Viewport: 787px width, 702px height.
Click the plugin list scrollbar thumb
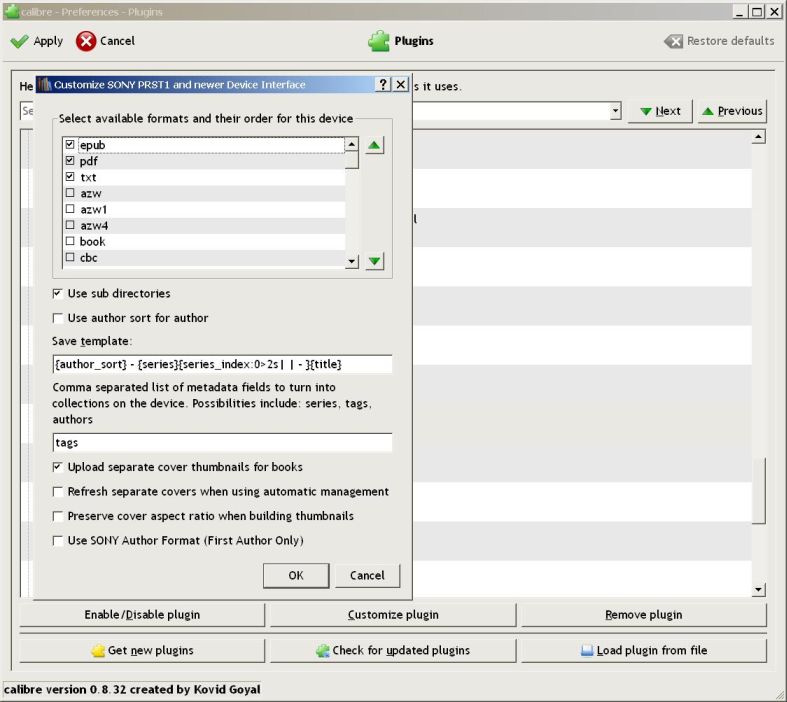coord(759,491)
